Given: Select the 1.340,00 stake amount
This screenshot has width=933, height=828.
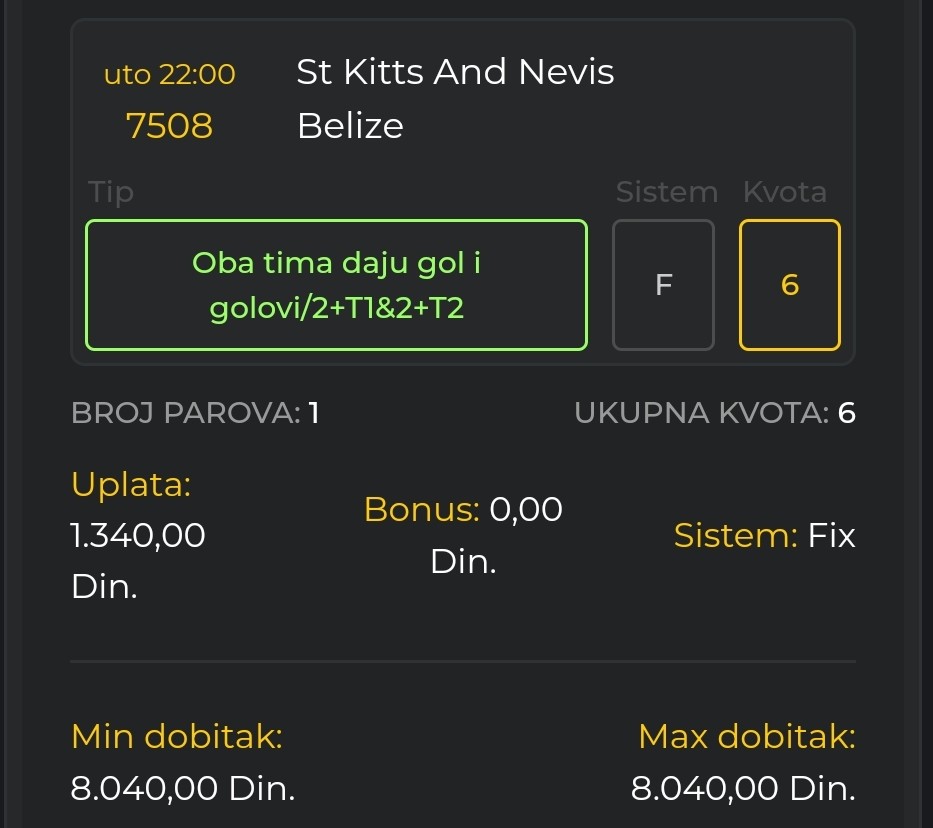Looking at the screenshot, I should coord(138,536).
